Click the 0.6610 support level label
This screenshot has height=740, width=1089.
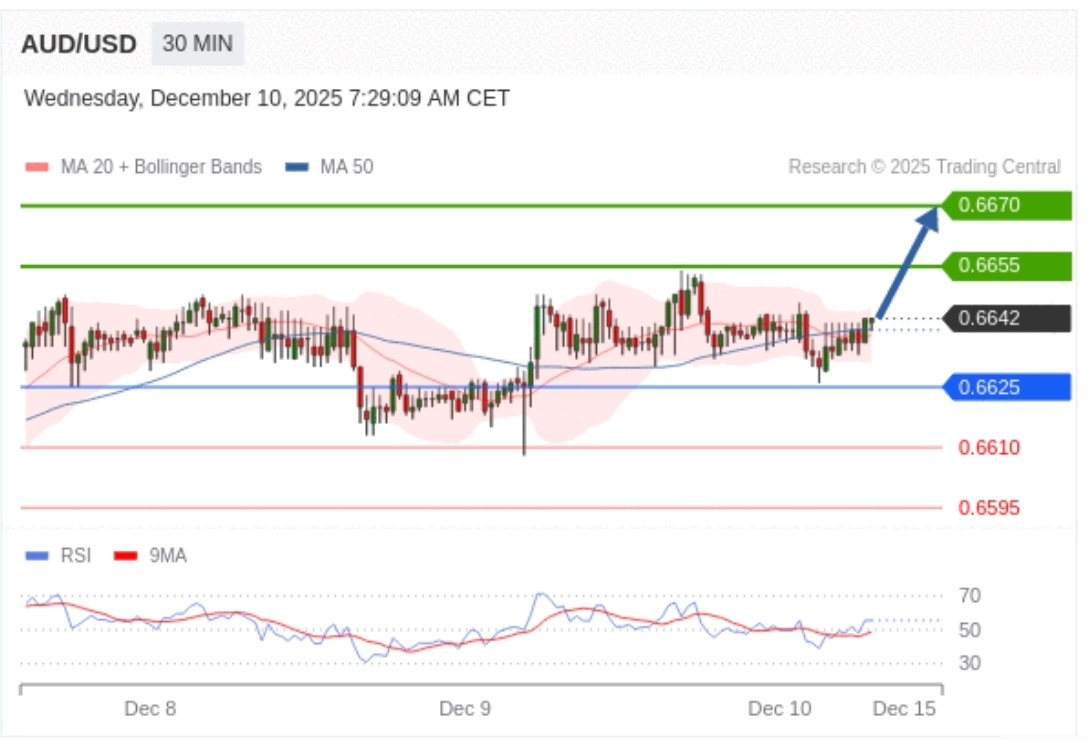989,448
